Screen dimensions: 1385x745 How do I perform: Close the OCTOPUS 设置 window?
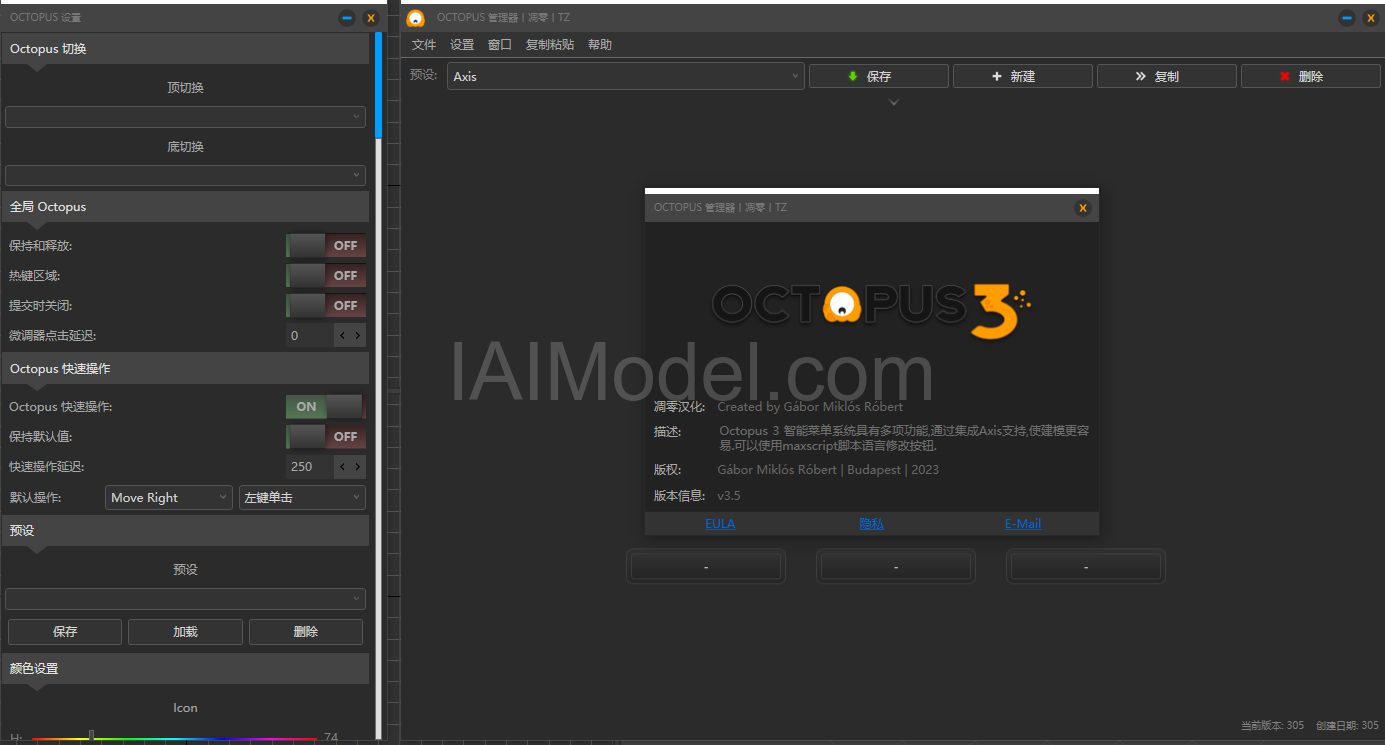tap(371, 18)
